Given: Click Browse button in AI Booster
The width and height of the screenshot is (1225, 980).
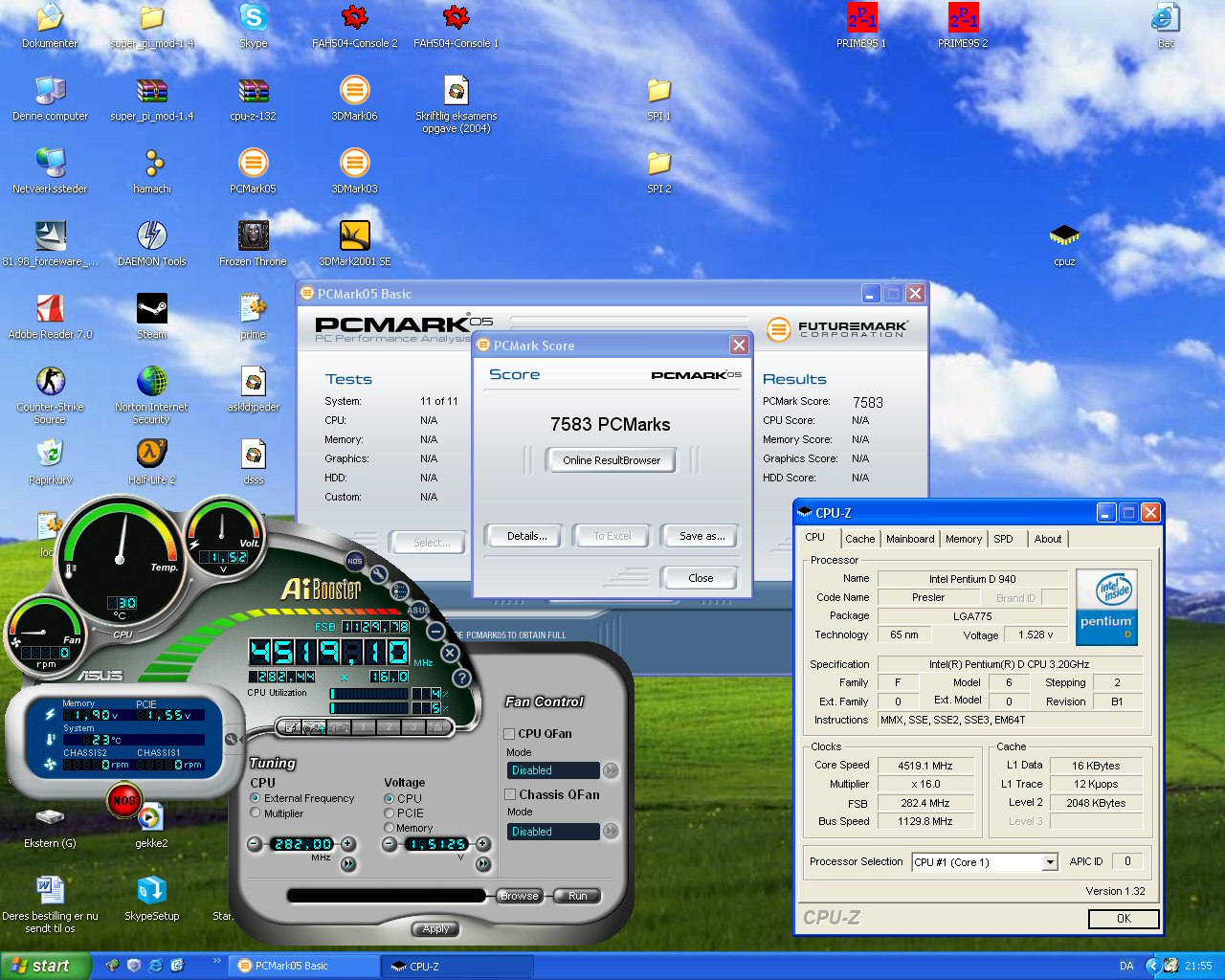Looking at the screenshot, I should (x=519, y=896).
